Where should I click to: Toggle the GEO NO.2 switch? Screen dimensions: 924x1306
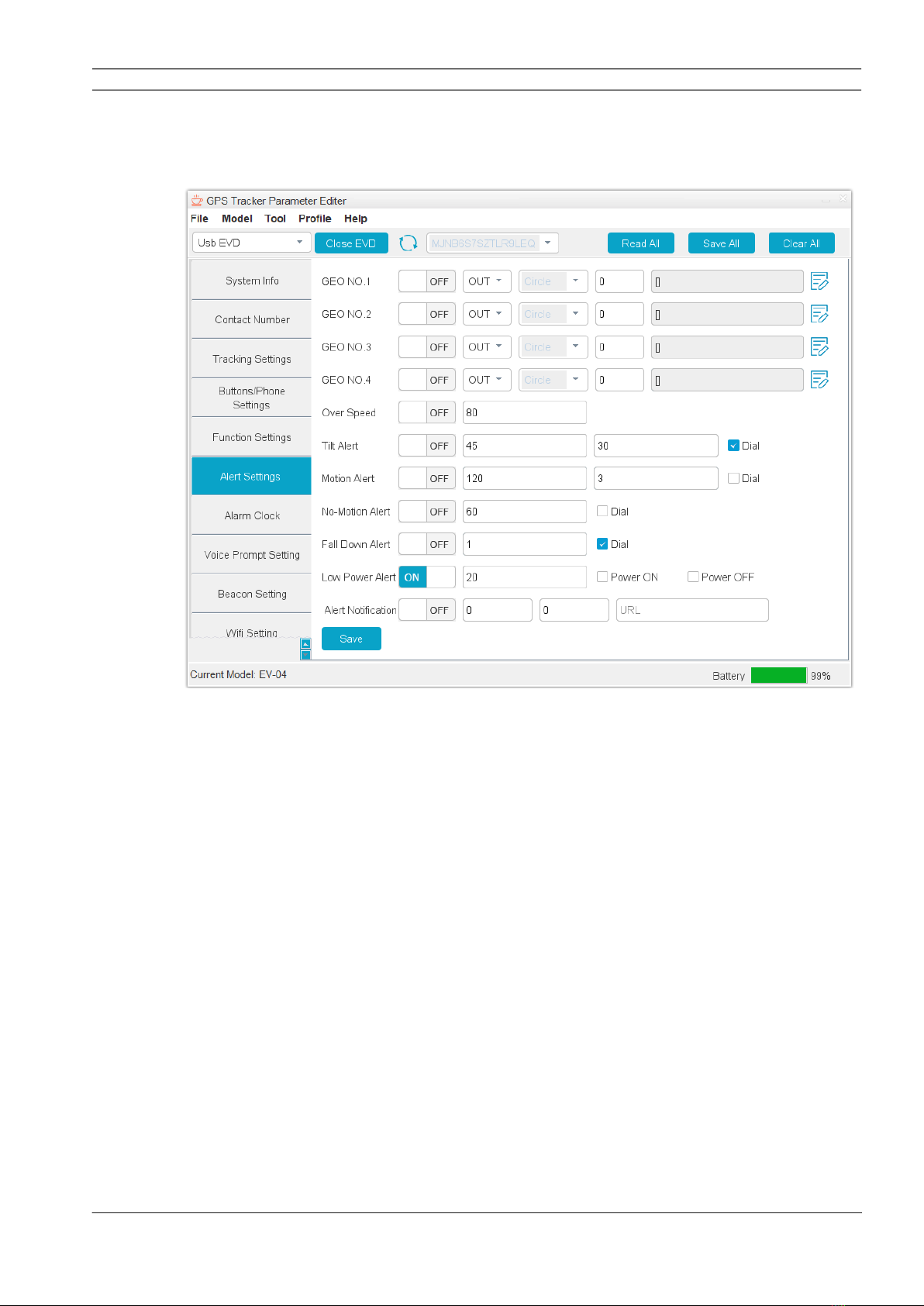427,314
